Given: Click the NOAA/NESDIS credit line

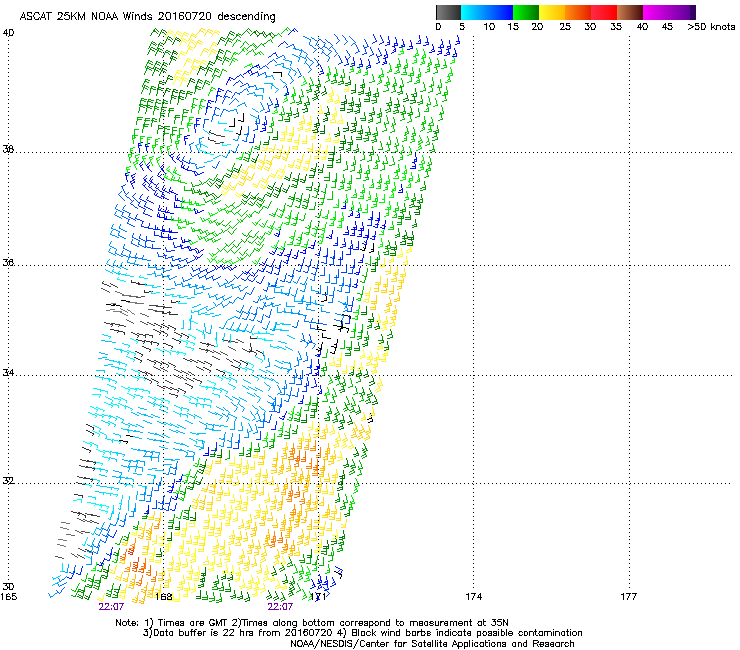Looking at the screenshot, I should click(x=432, y=644).
